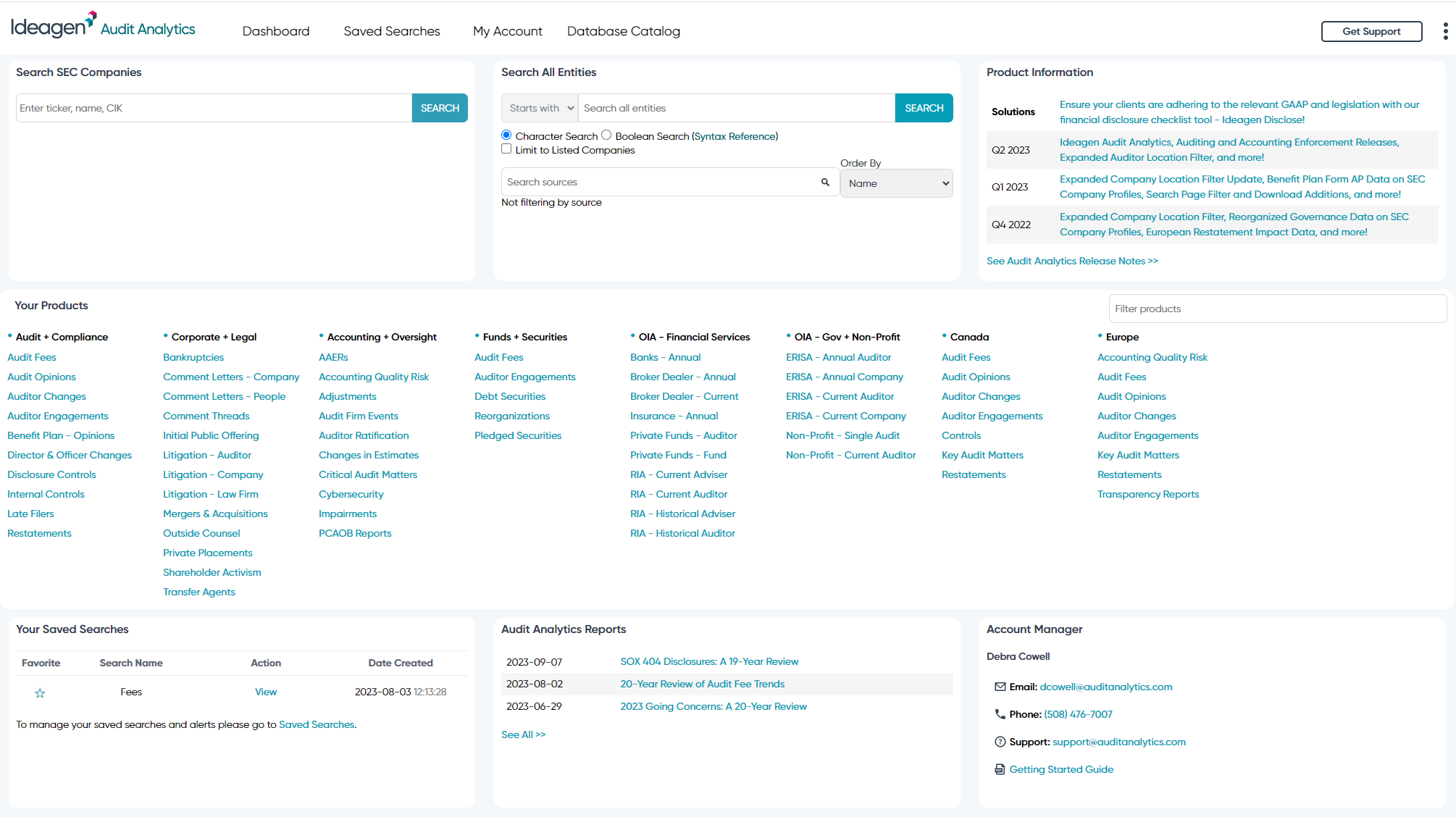Open My Account menu item
Screen dimensions: 1456x817
pyautogui.click(x=508, y=31)
